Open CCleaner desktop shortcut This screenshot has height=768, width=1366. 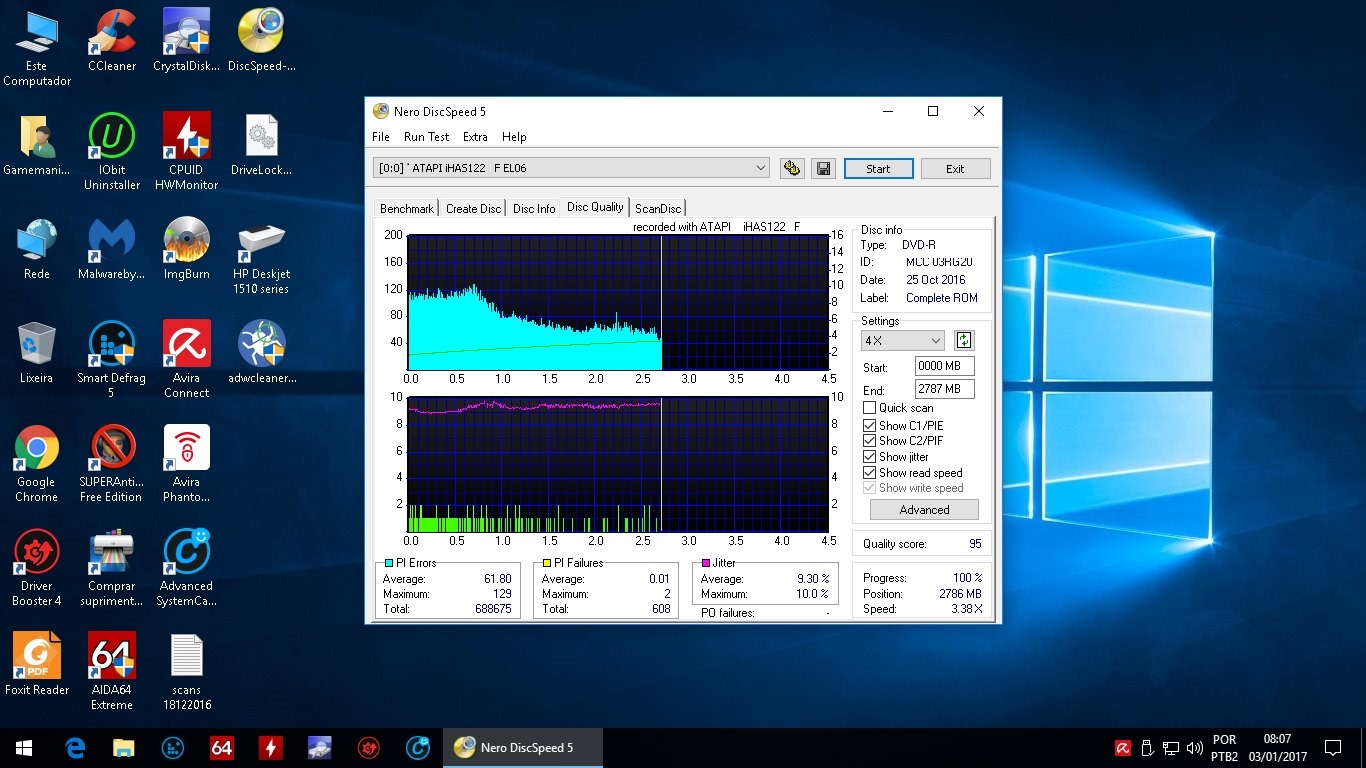(112, 41)
